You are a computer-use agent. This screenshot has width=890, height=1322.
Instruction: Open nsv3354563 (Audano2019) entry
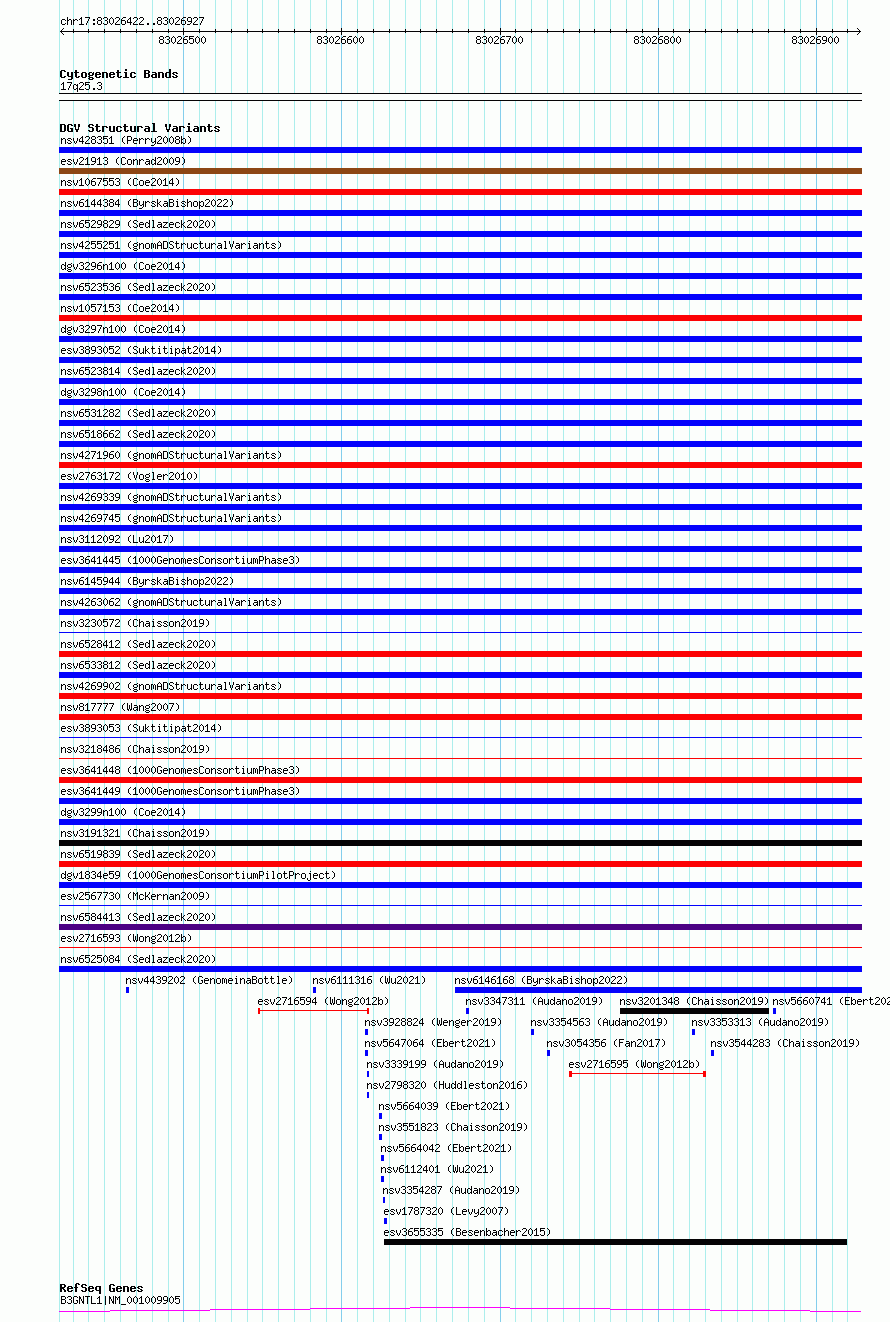[600, 1022]
